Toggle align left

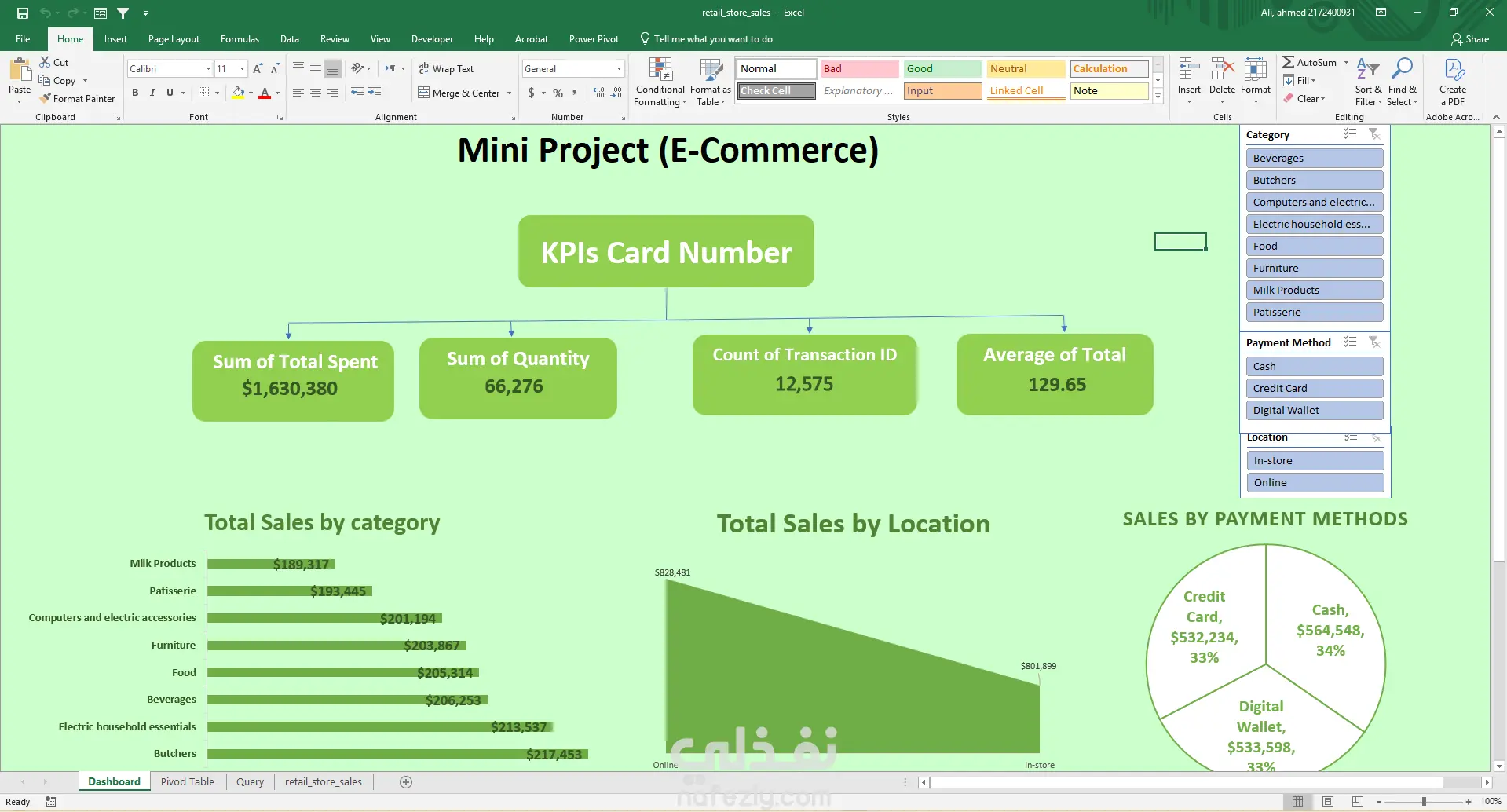[298, 93]
